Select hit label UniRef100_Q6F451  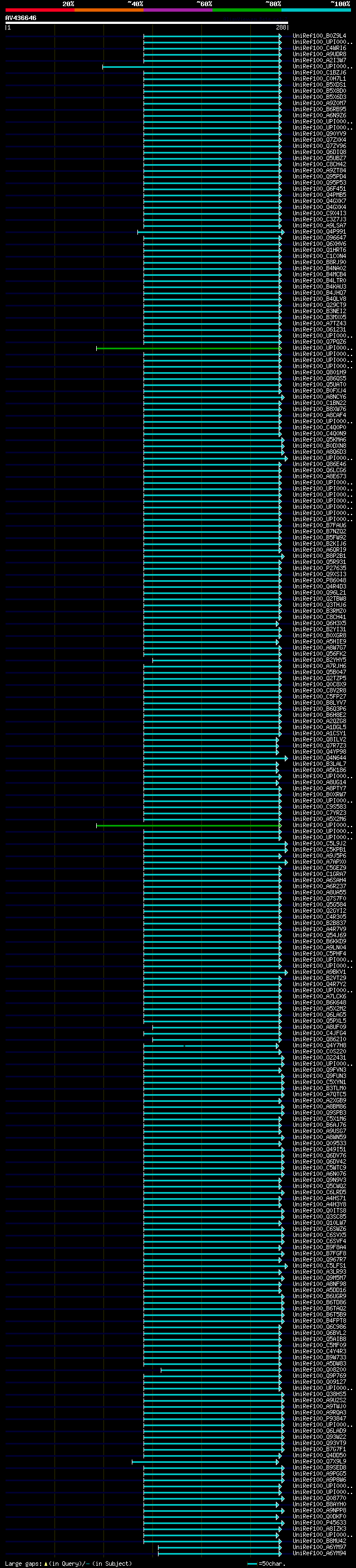(x=319, y=189)
